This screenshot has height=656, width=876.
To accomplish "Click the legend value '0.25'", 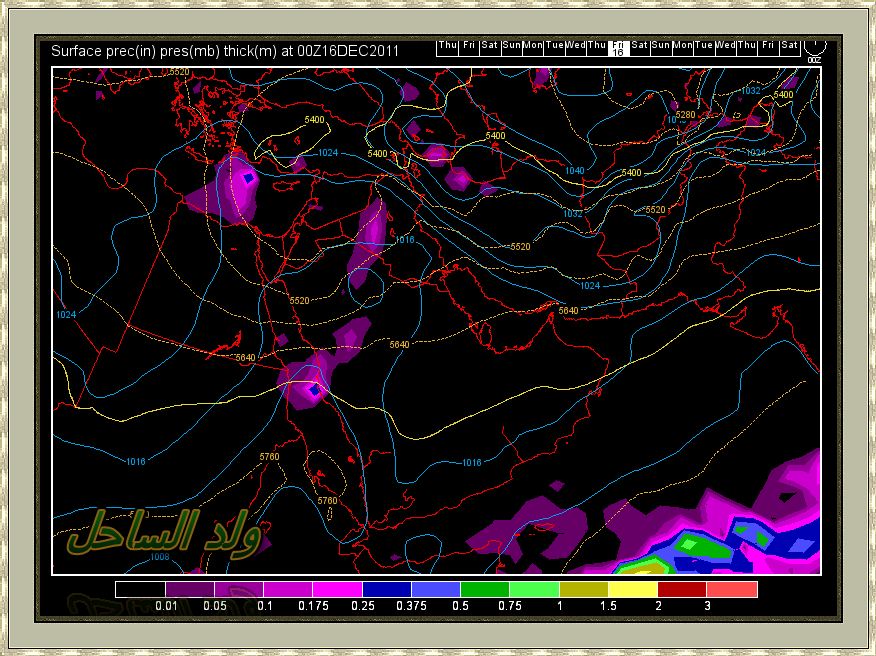I will click(x=363, y=606).
